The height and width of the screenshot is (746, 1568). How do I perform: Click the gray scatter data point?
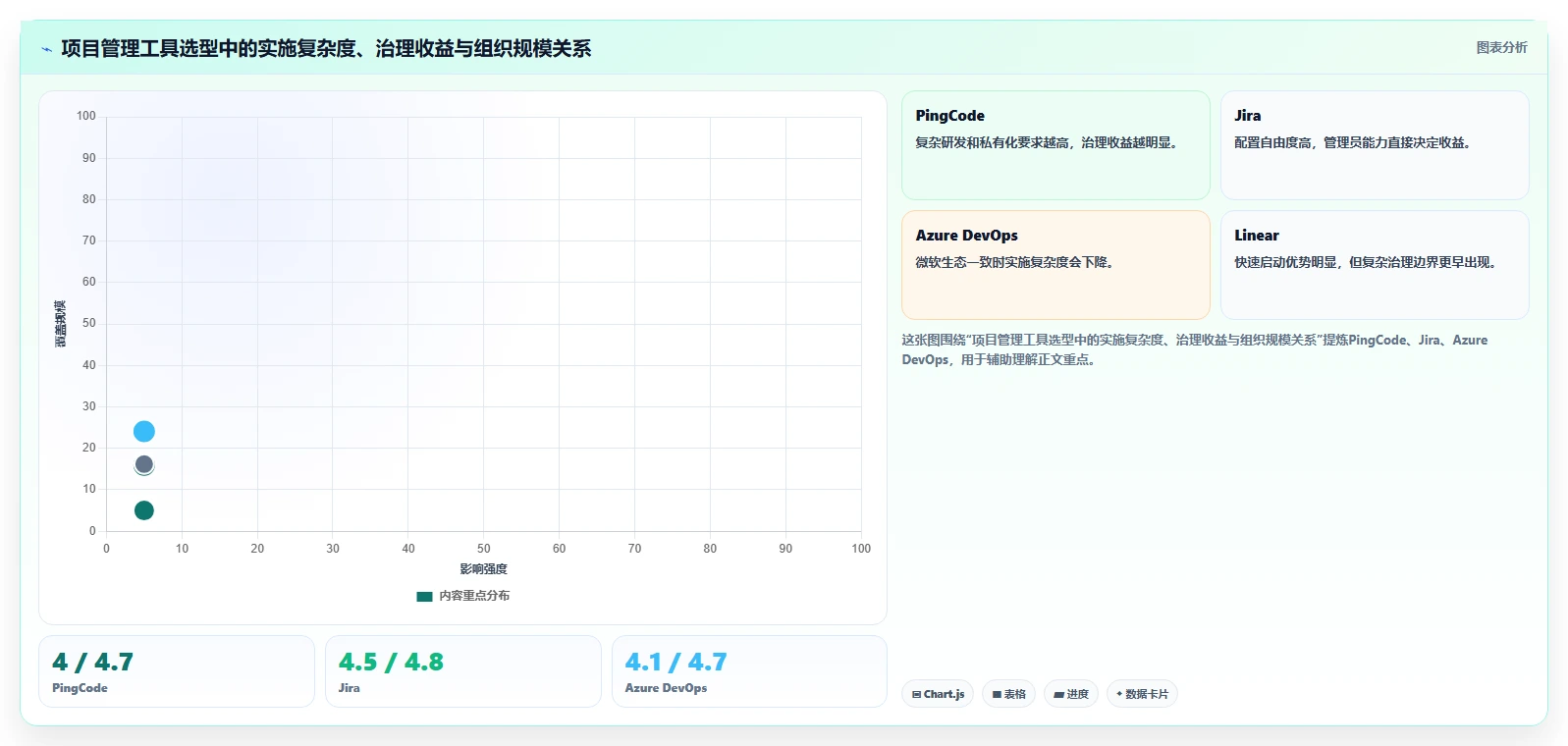click(x=144, y=464)
